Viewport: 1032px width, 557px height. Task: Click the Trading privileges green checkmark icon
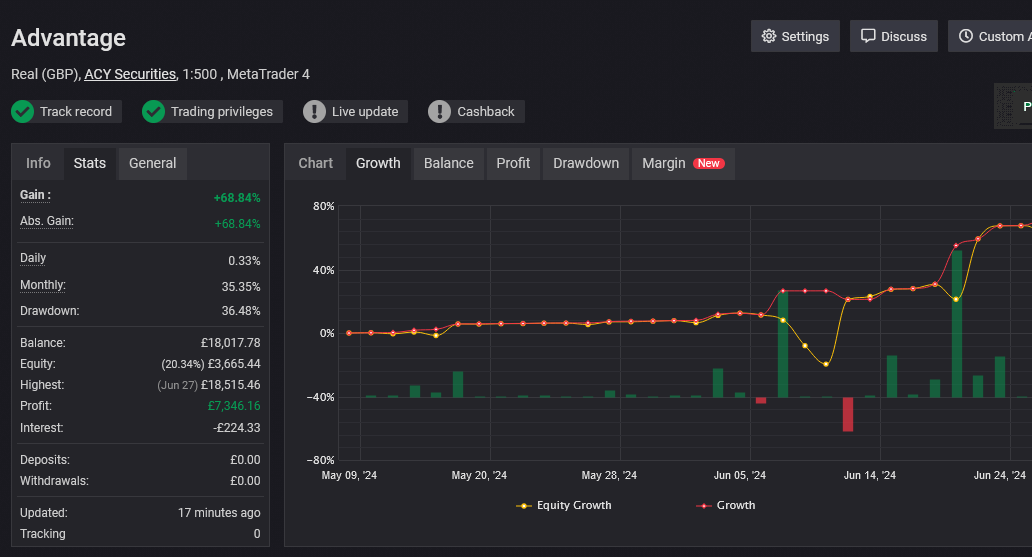pyautogui.click(x=153, y=111)
